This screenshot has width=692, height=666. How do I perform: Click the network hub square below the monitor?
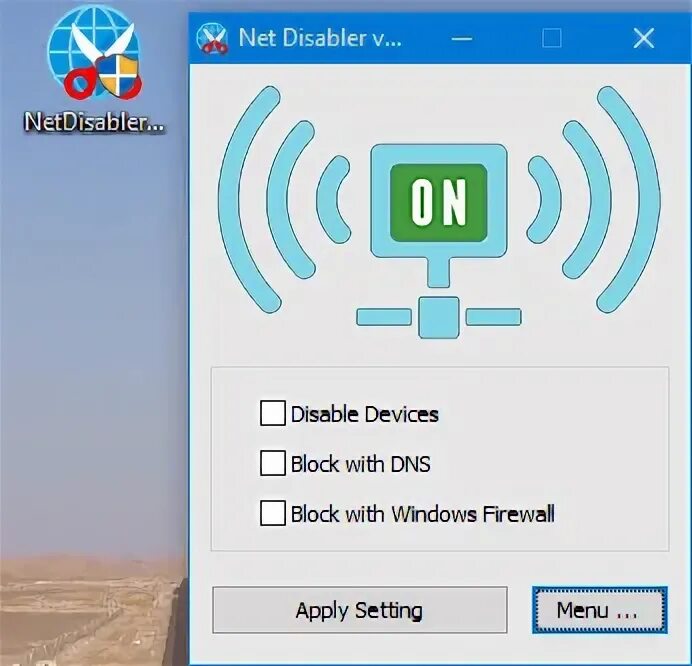439,317
